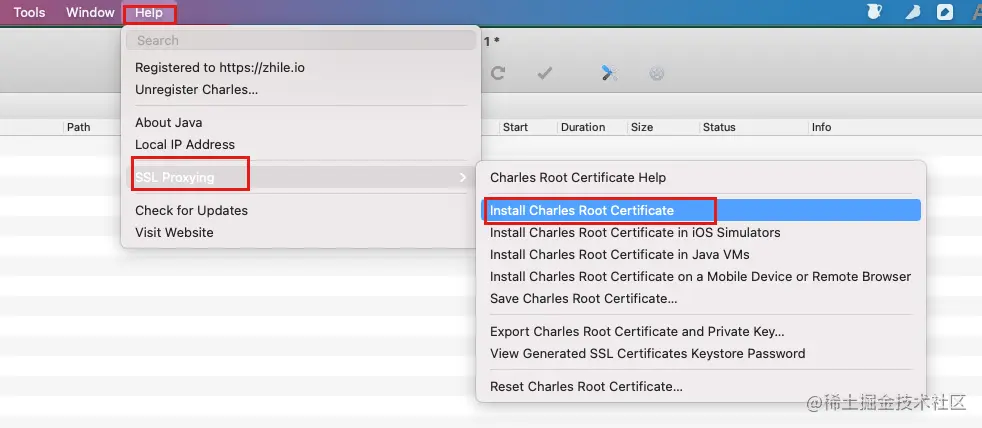982x428 pixels.
Task: Choose Visit Website
Action: tap(301, 232)
